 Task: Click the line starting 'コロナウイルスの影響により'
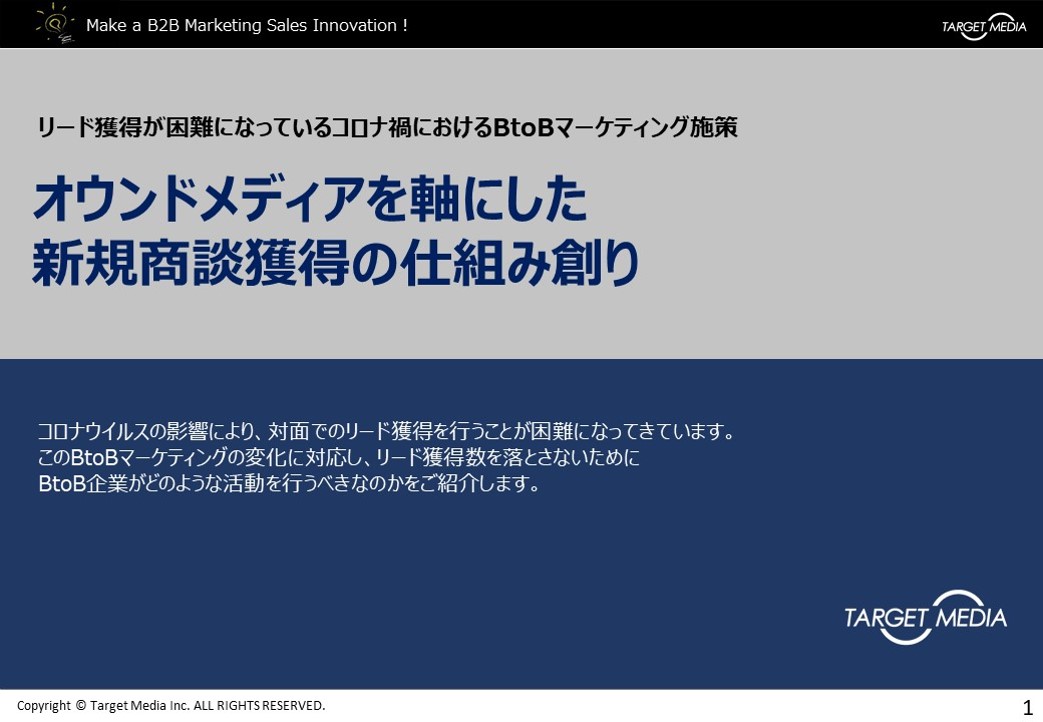386,431
